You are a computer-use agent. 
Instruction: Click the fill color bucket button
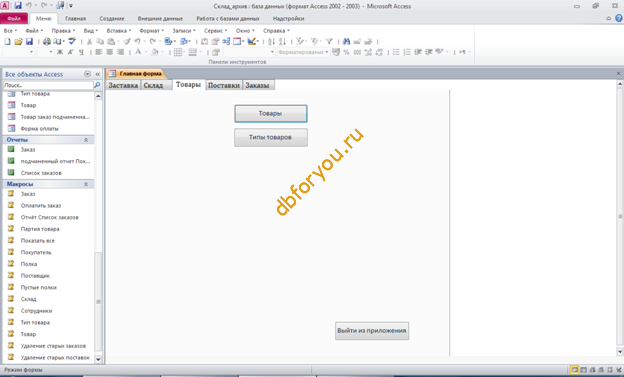[155, 52]
